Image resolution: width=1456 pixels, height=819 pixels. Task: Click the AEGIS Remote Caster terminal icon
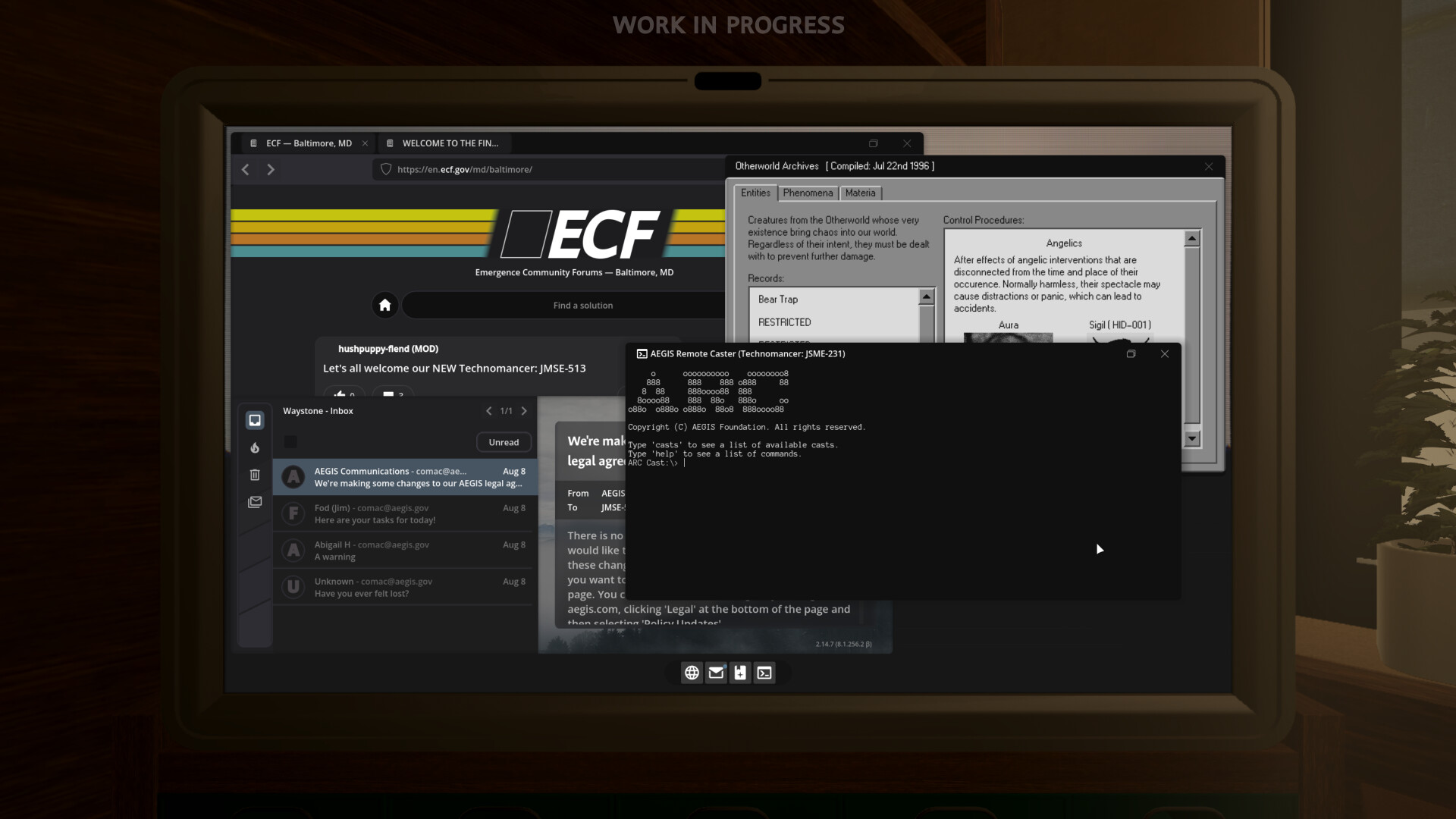coord(642,353)
